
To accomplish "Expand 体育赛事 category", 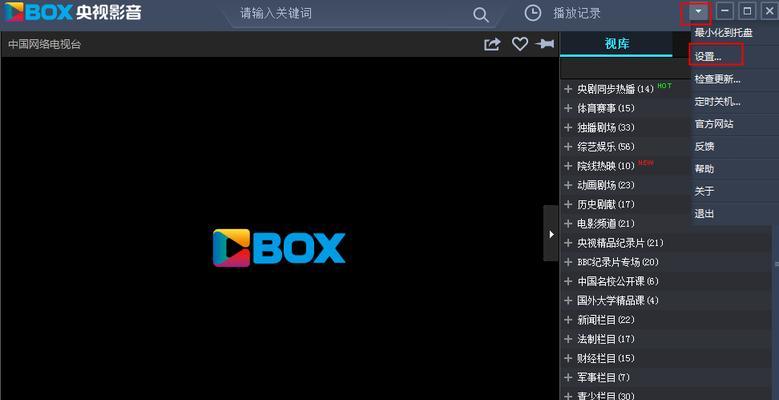I will point(568,108).
